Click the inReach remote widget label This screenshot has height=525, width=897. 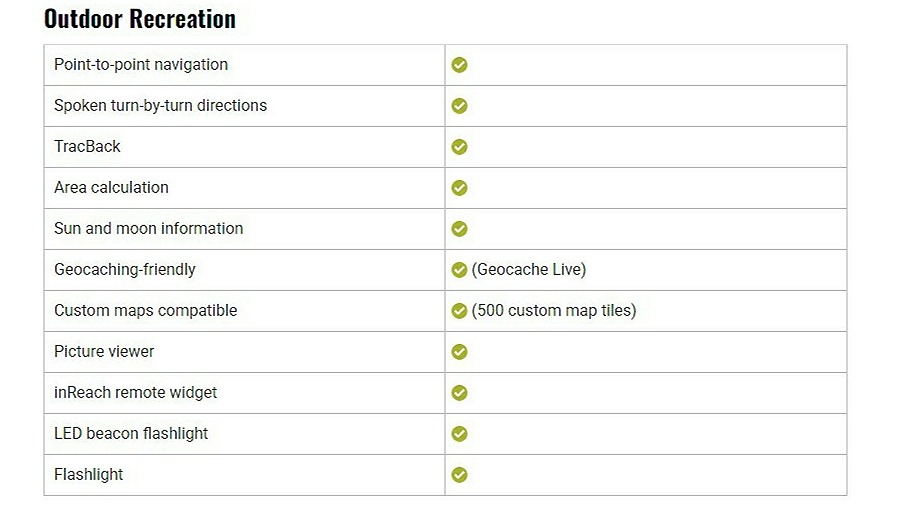pos(135,393)
